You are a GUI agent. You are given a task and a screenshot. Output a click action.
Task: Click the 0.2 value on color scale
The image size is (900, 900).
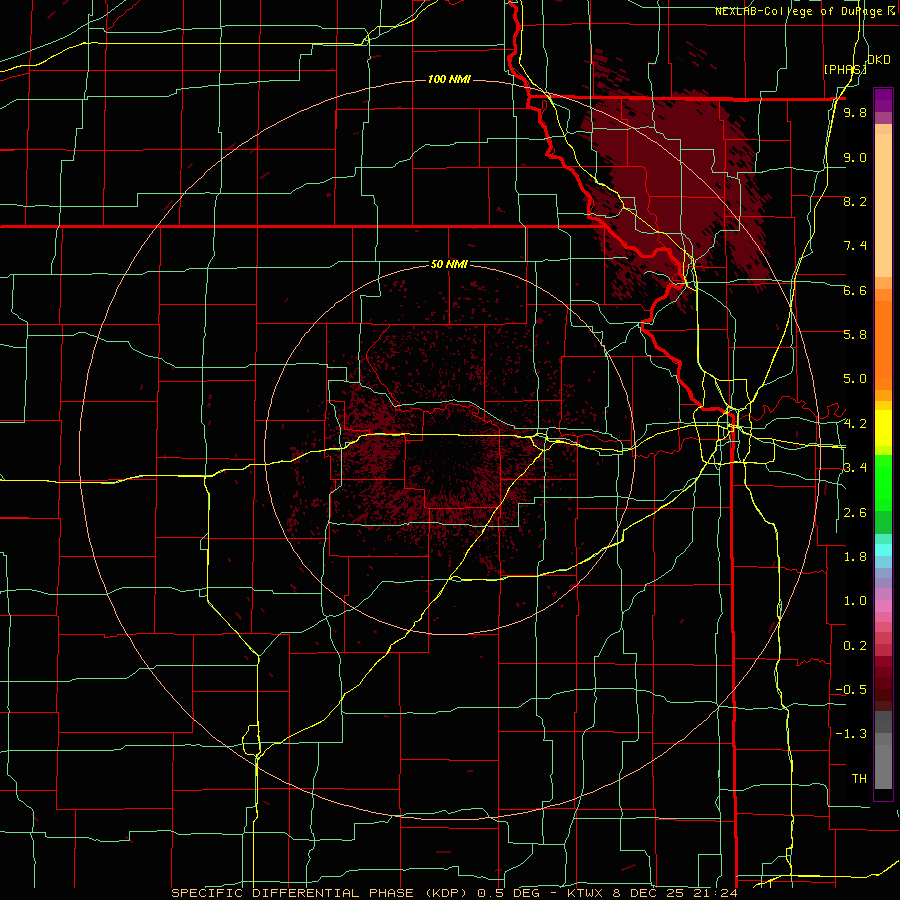(855, 646)
